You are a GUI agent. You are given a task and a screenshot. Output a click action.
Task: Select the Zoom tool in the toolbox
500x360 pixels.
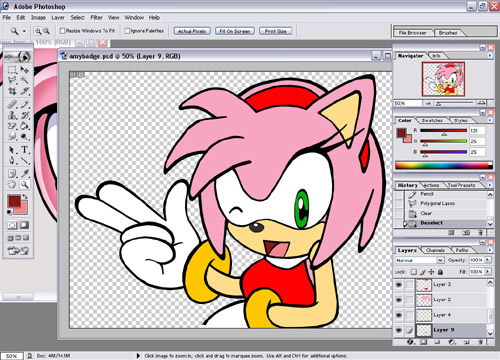click(x=24, y=184)
